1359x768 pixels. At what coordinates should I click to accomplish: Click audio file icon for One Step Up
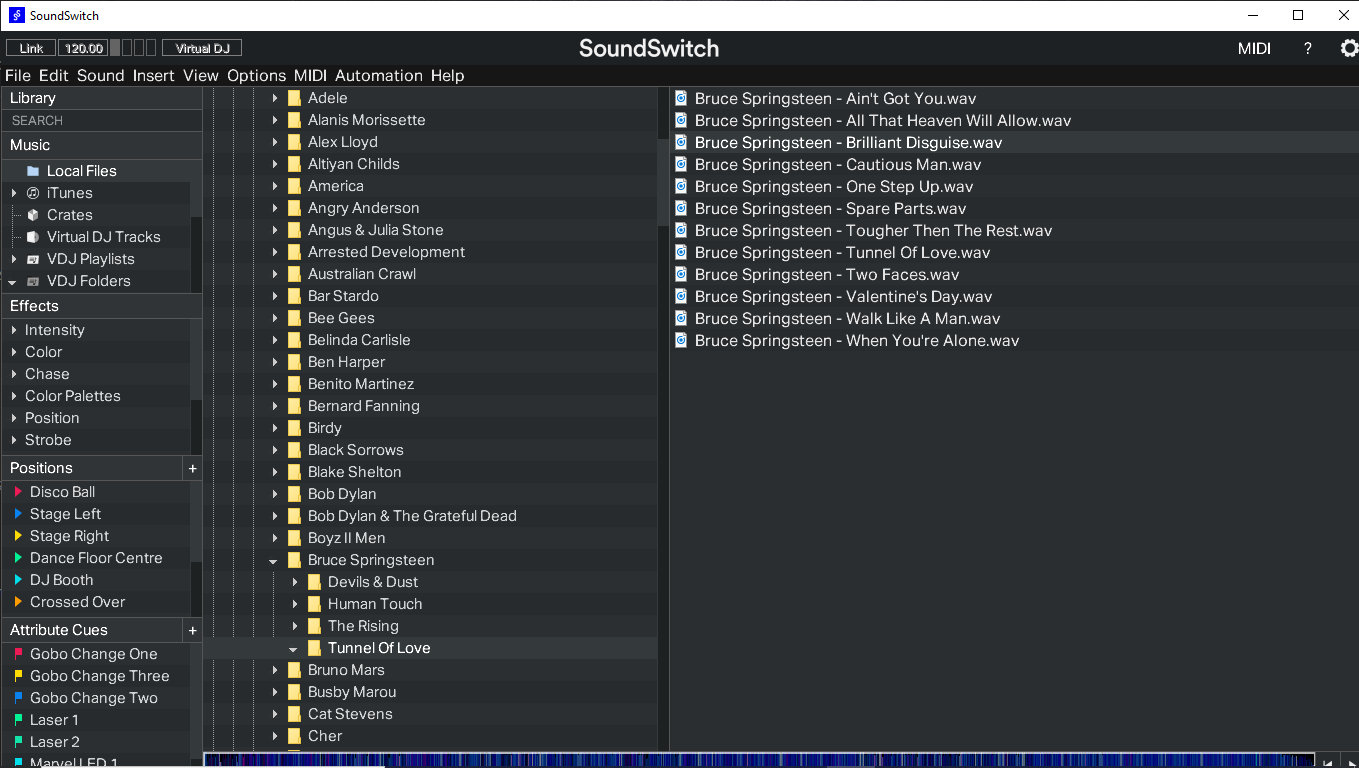[x=681, y=186]
